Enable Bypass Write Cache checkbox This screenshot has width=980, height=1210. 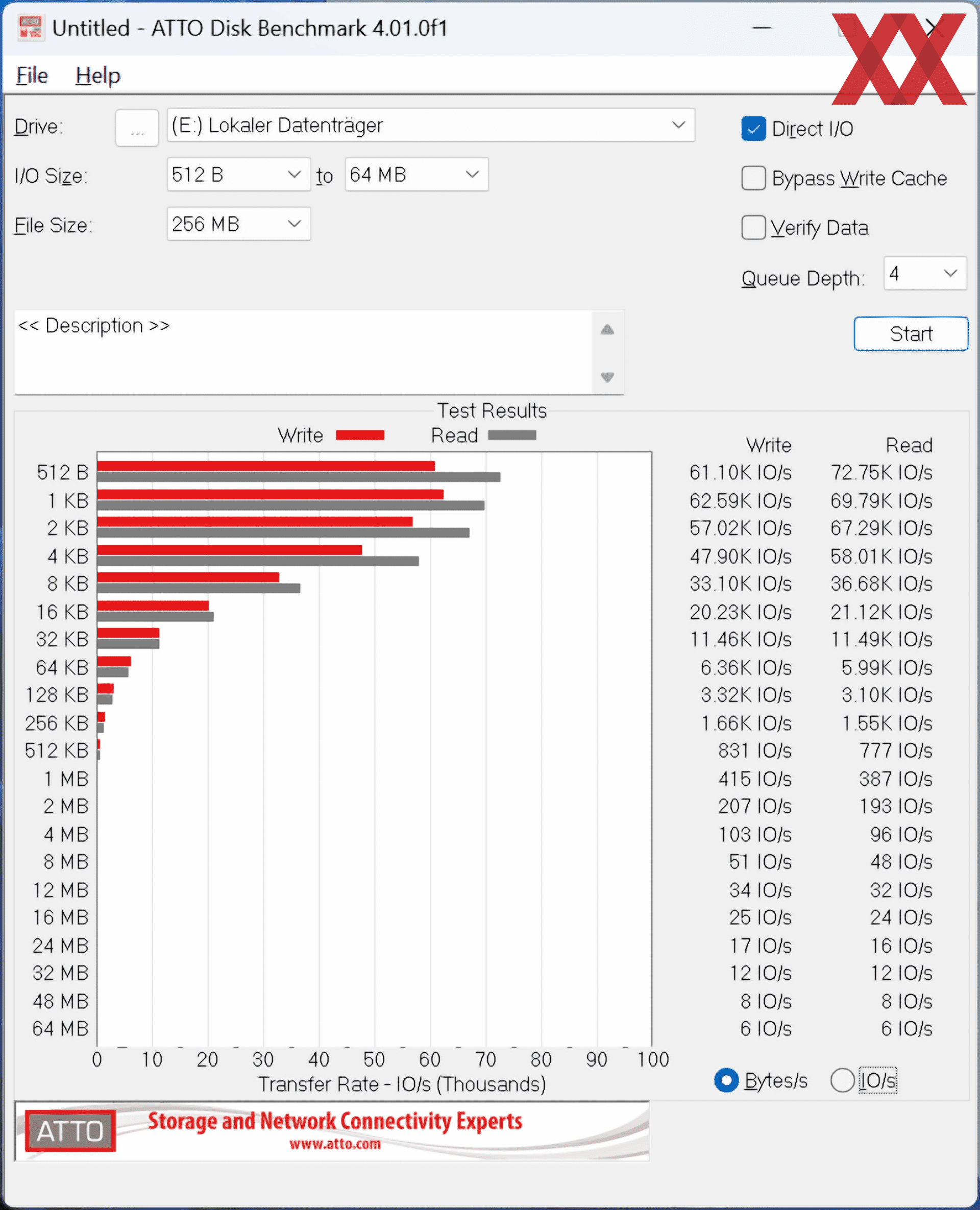click(753, 178)
